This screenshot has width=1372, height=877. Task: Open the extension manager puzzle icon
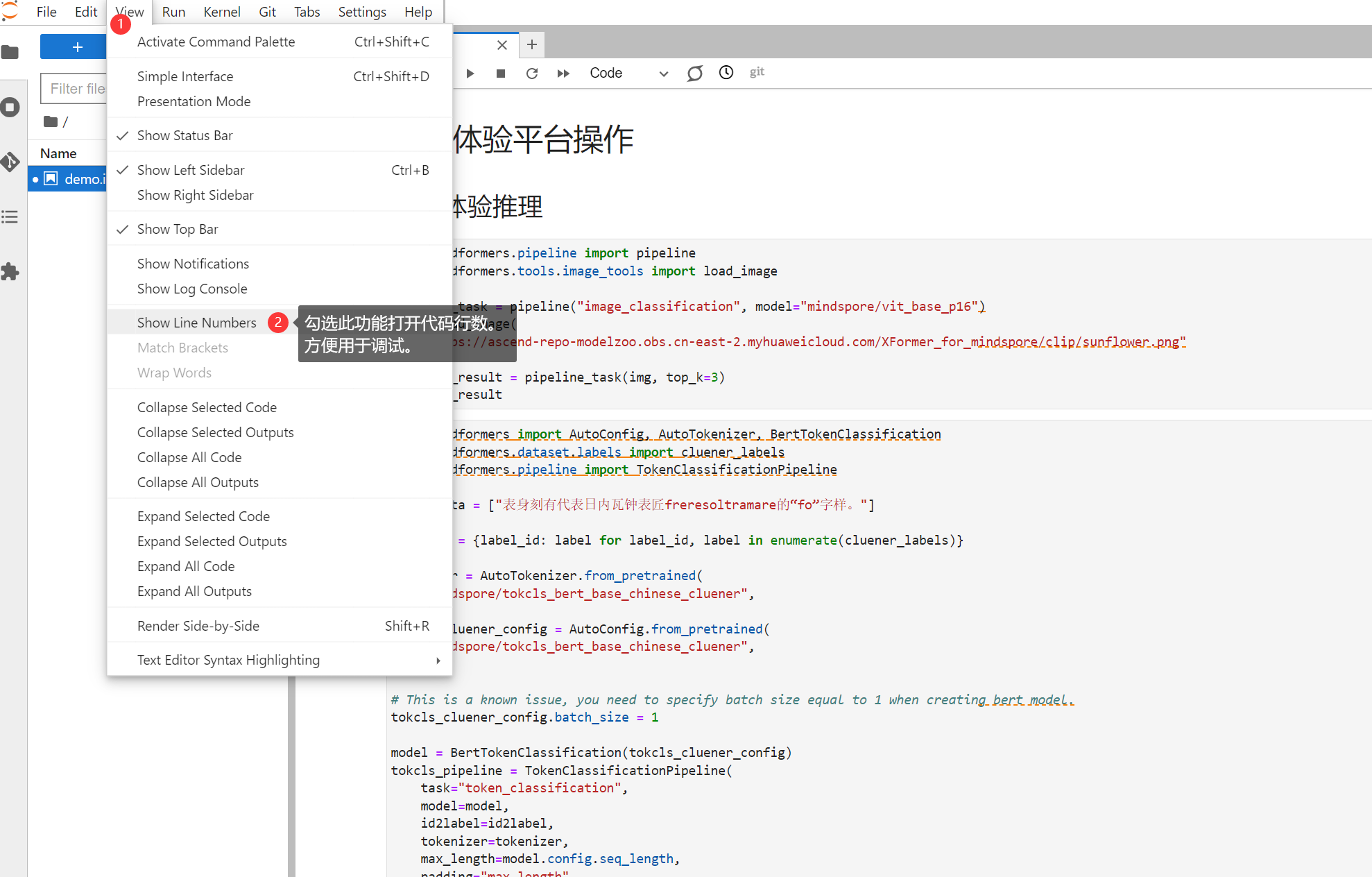click(x=10, y=272)
